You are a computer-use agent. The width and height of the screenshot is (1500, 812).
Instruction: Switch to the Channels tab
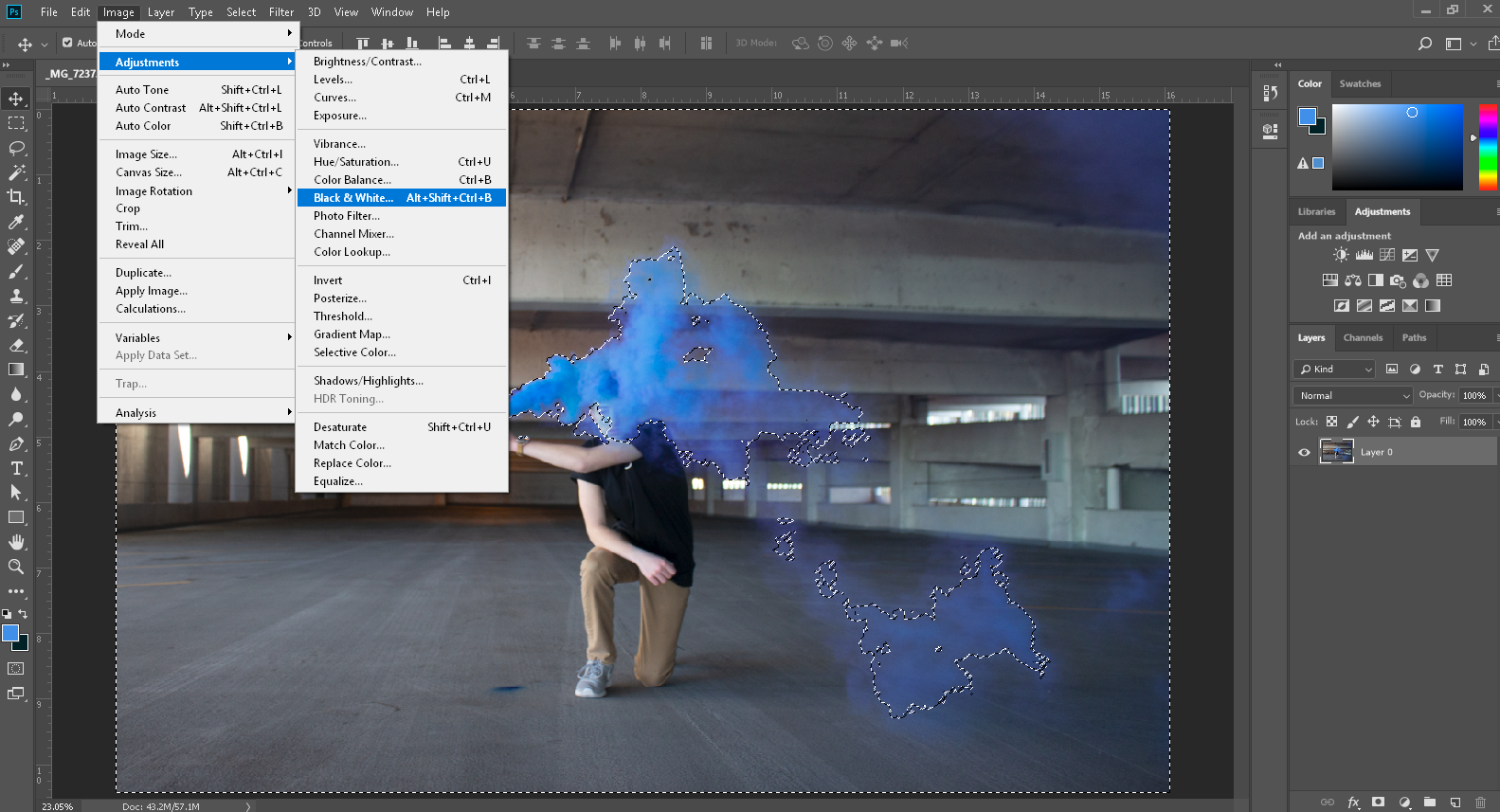tap(1363, 338)
